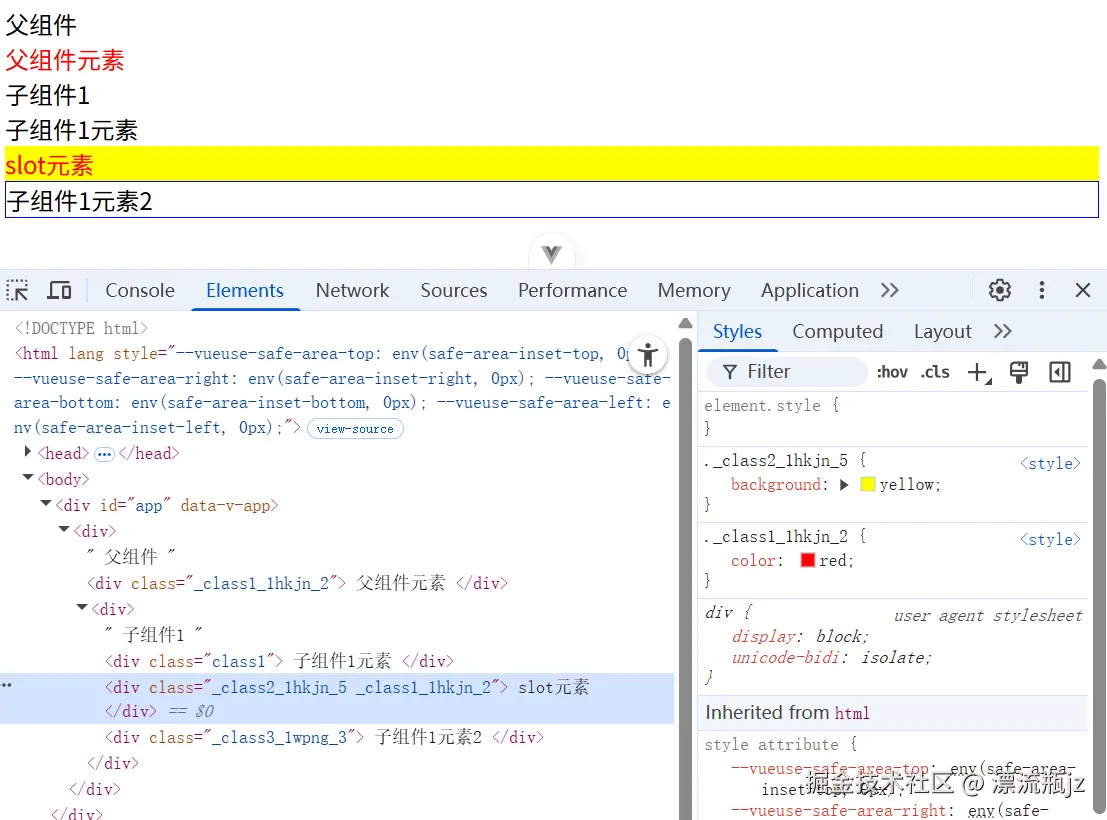Open the style link for _class2 rule

pyautogui.click(x=1049, y=463)
